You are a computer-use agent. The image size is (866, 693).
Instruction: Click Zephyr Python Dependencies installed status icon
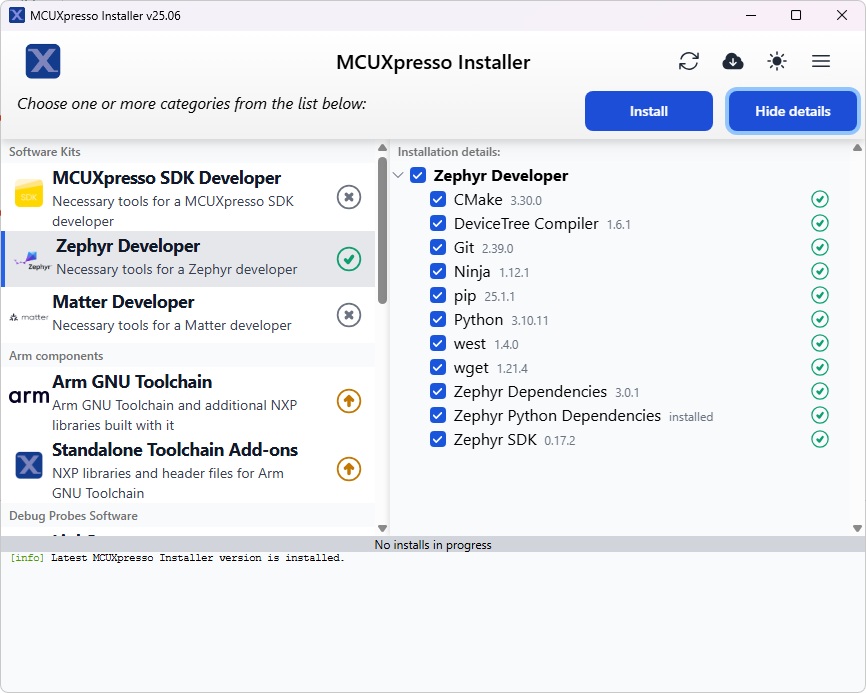[820, 415]
